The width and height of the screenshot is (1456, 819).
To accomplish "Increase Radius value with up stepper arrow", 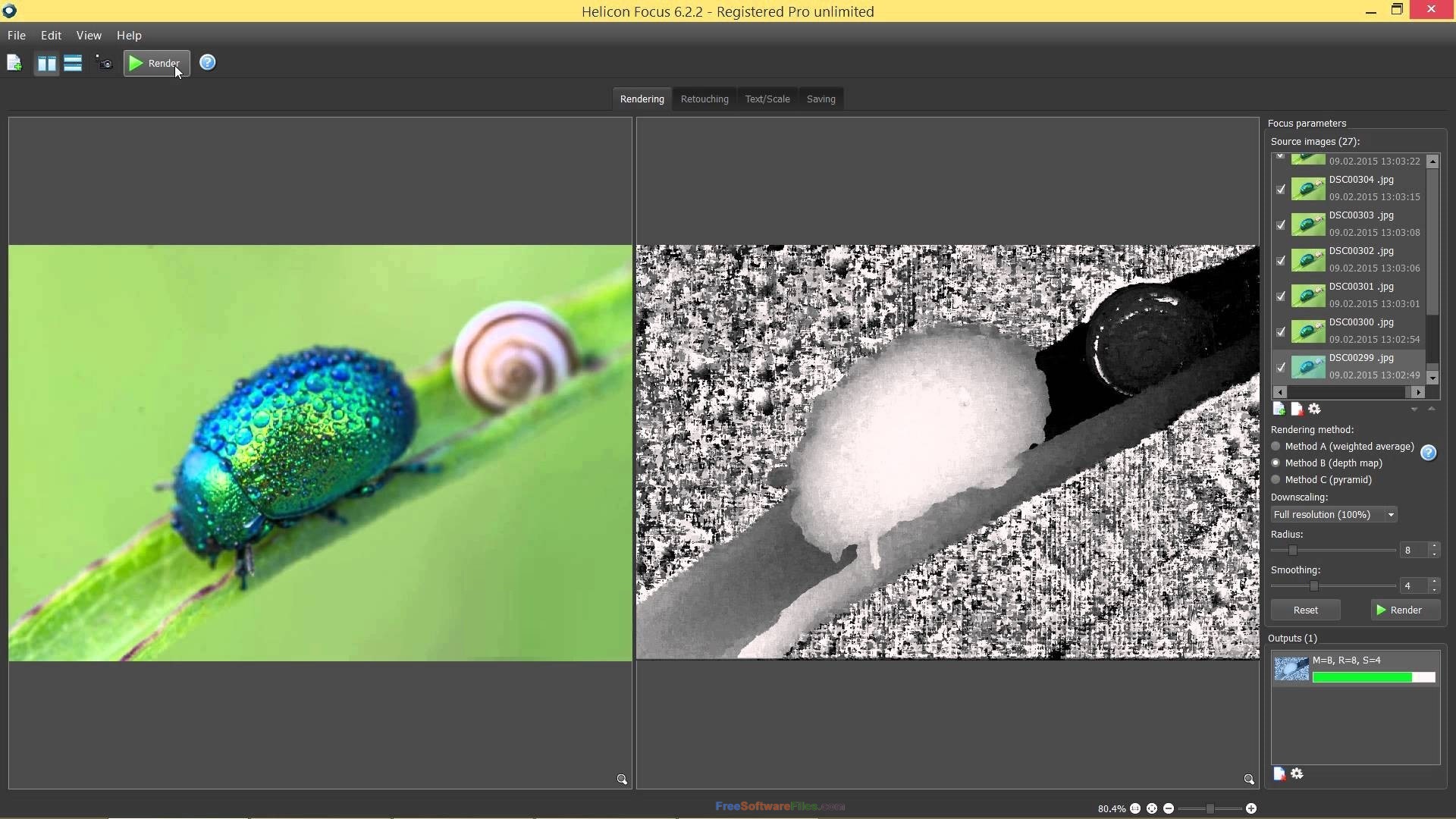I will pos(1434,546).
